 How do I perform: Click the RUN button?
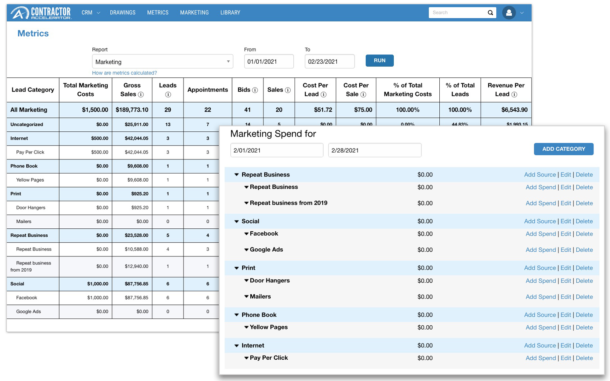coord(379,60)
